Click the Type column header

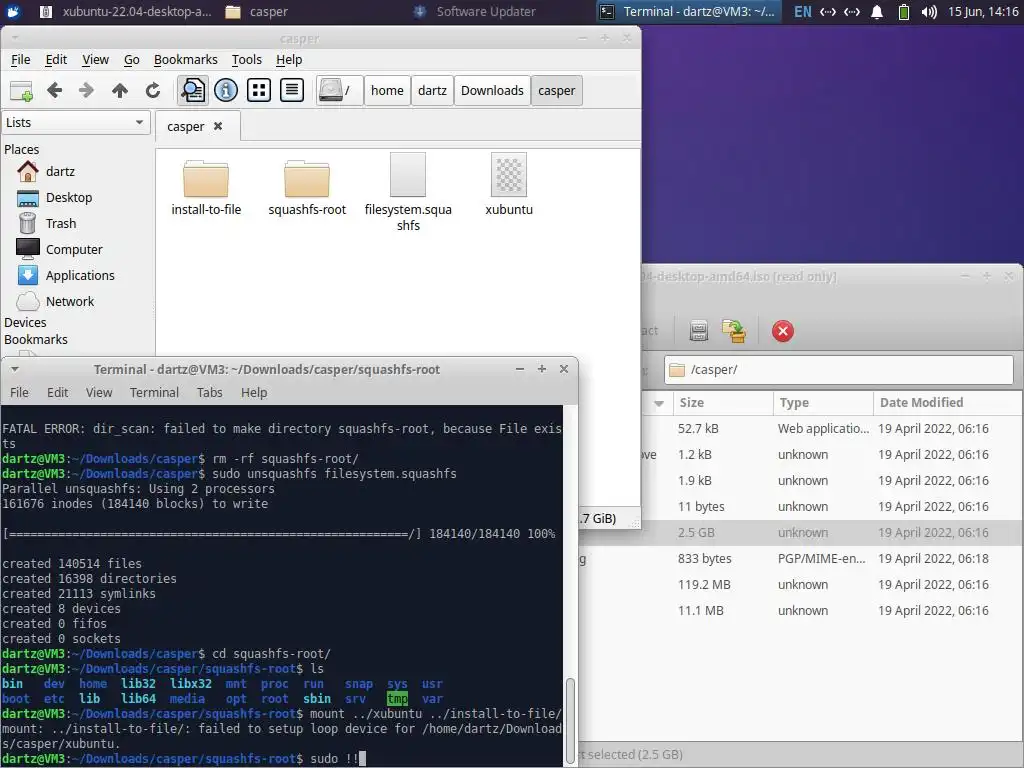823,403
